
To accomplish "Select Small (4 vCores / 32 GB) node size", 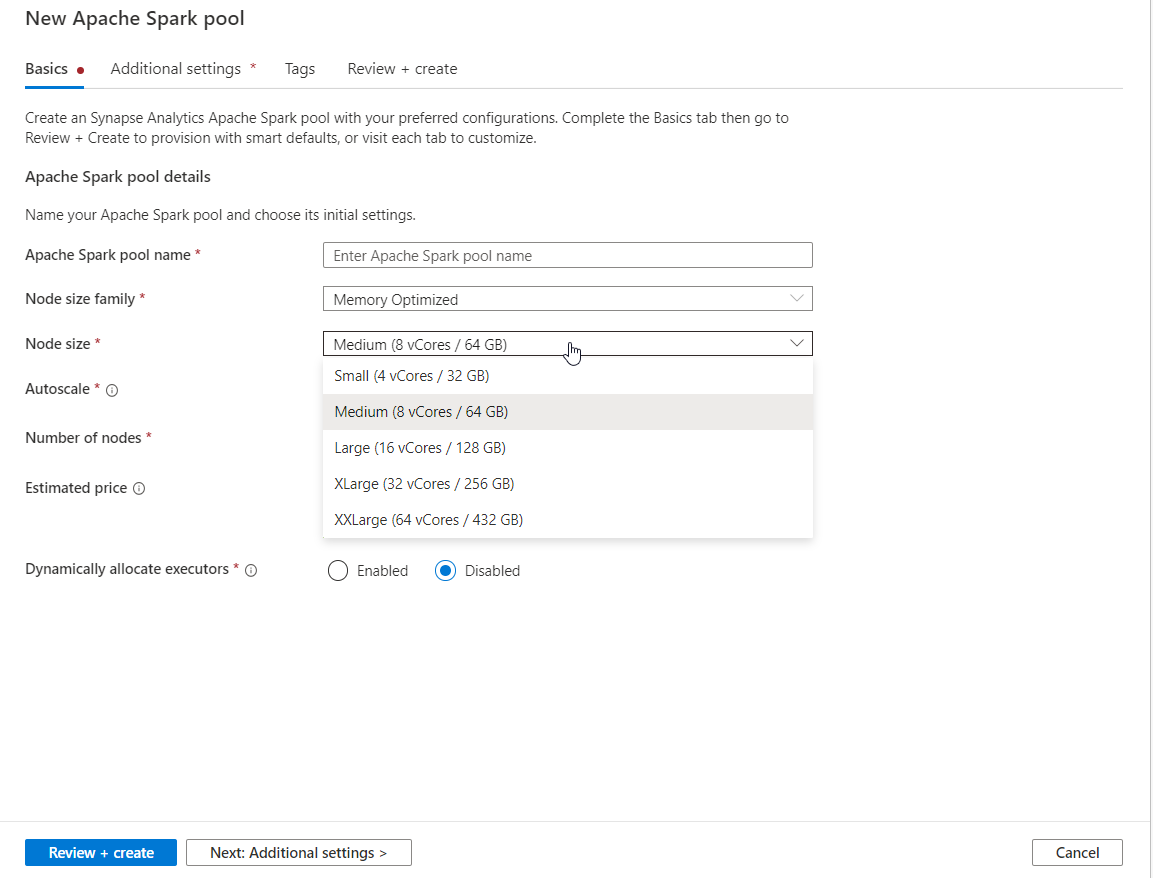I will pos(412,375).
